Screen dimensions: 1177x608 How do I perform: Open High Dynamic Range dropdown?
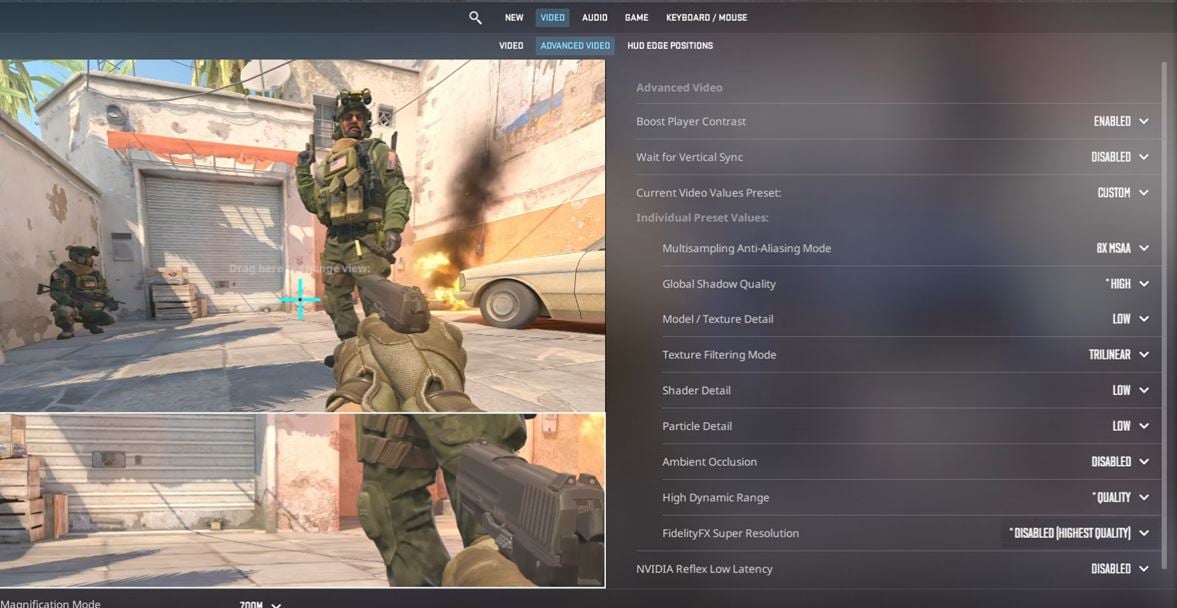1121,498
